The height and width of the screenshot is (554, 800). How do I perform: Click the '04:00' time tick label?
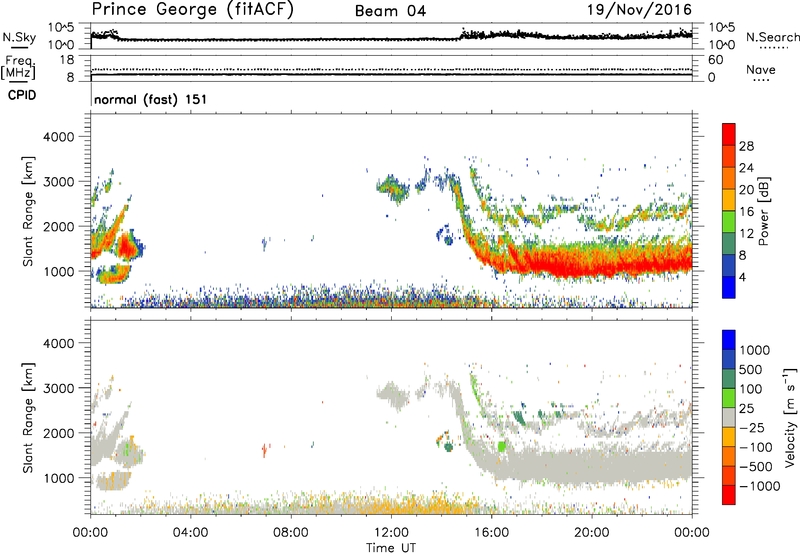click(x=190, y=533)
